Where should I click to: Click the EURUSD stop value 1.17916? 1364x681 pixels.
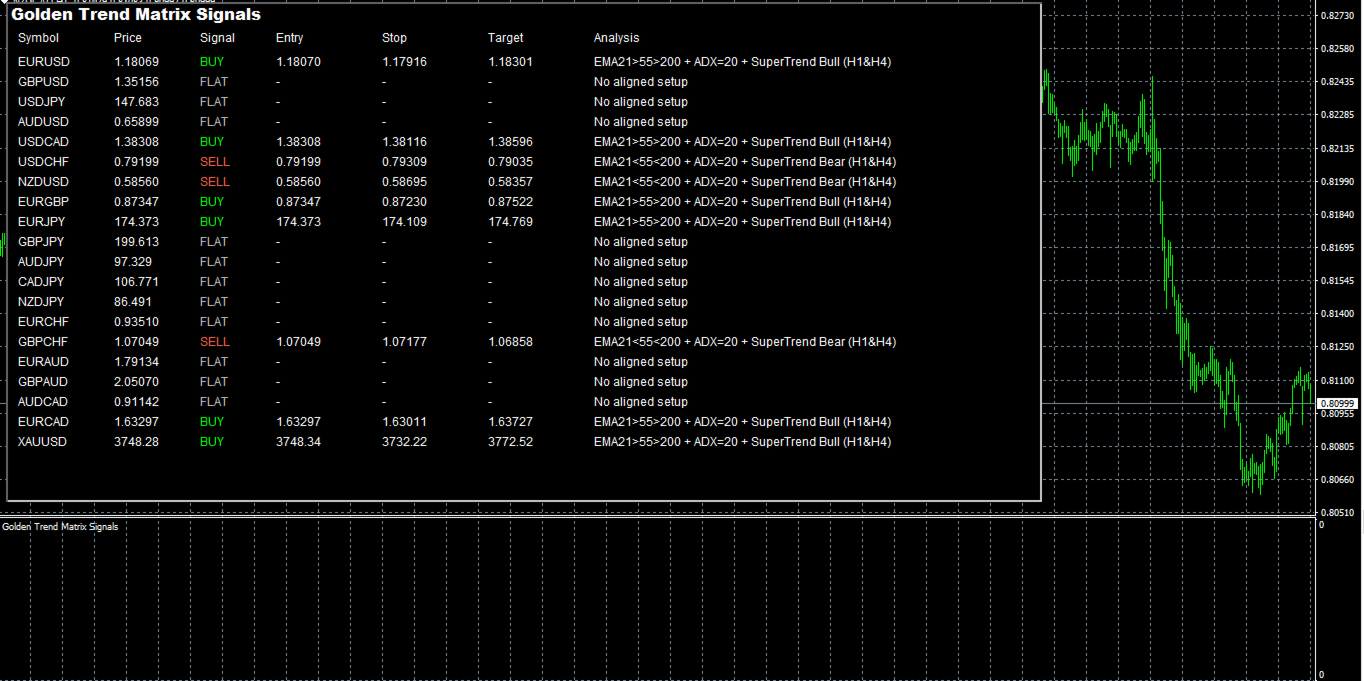coord(404,62)
